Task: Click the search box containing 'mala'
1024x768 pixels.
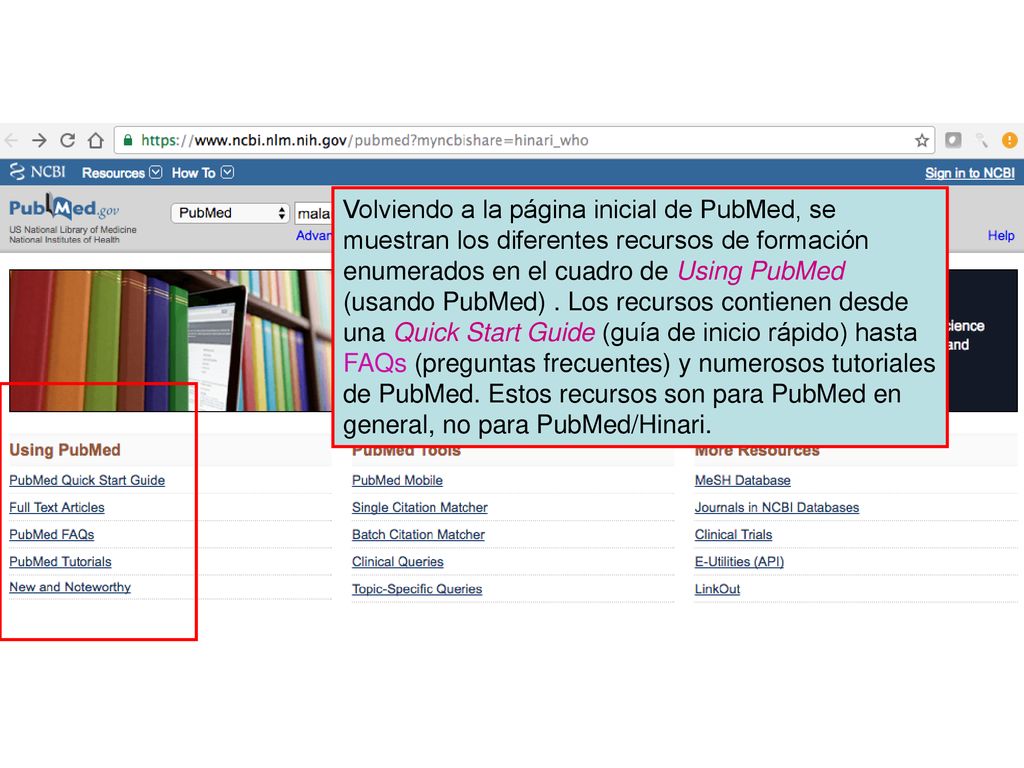Action: [x=313, y=214]
